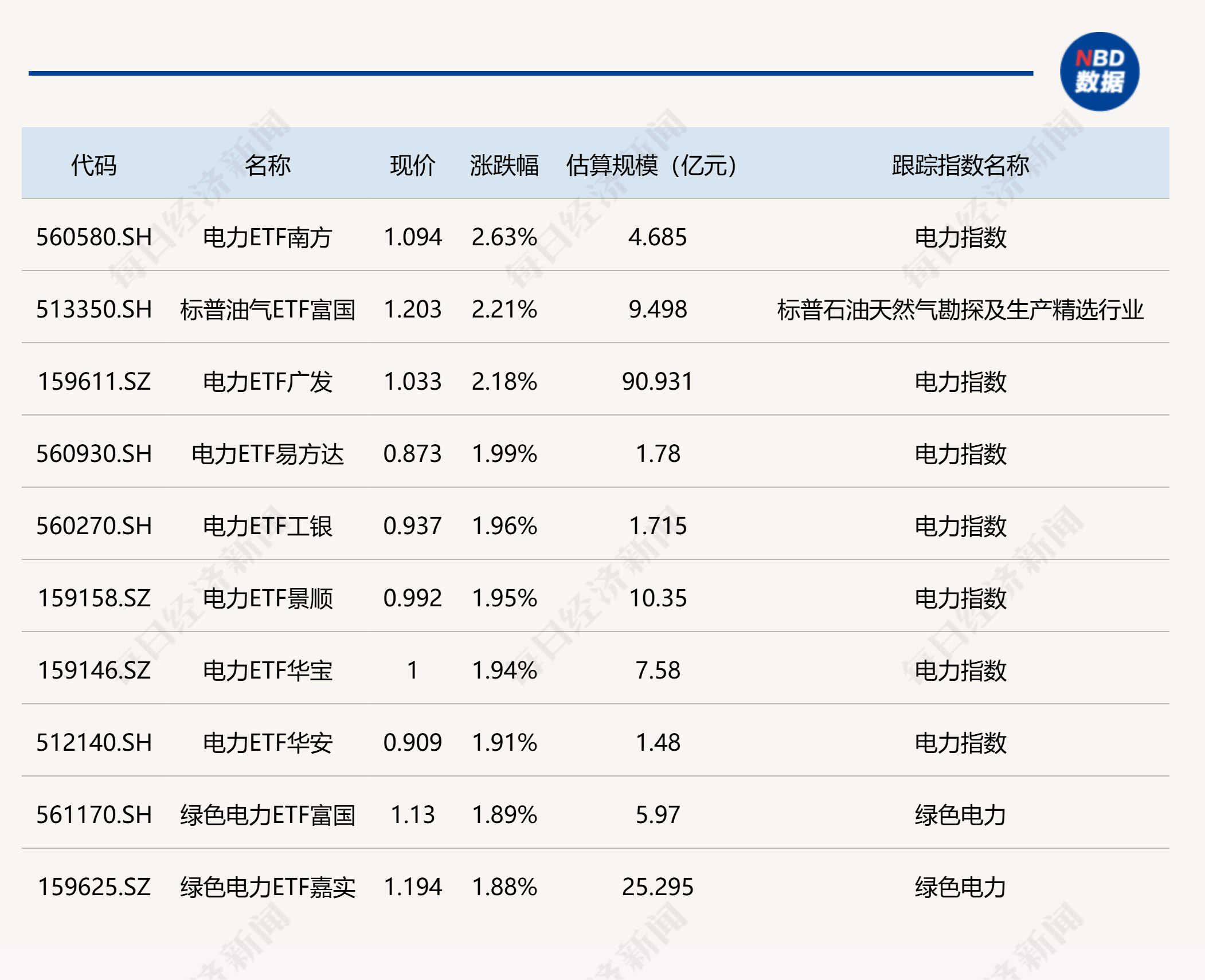Screen dimensions: 1205x980
Task: Click the price 1.194
Action: coord(413,887)
